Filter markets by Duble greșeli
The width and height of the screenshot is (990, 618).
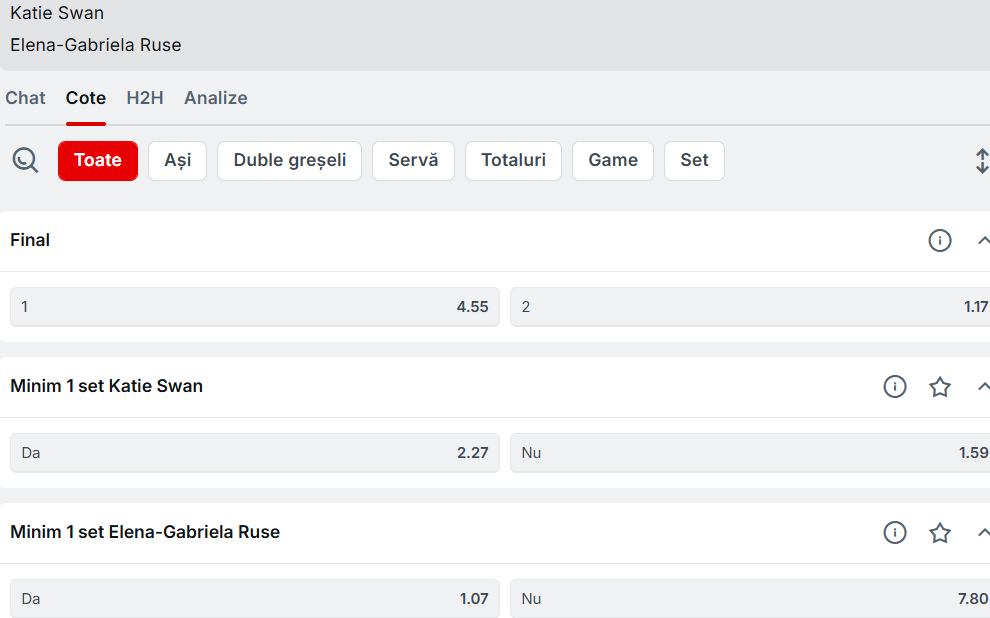pos(290,161)
